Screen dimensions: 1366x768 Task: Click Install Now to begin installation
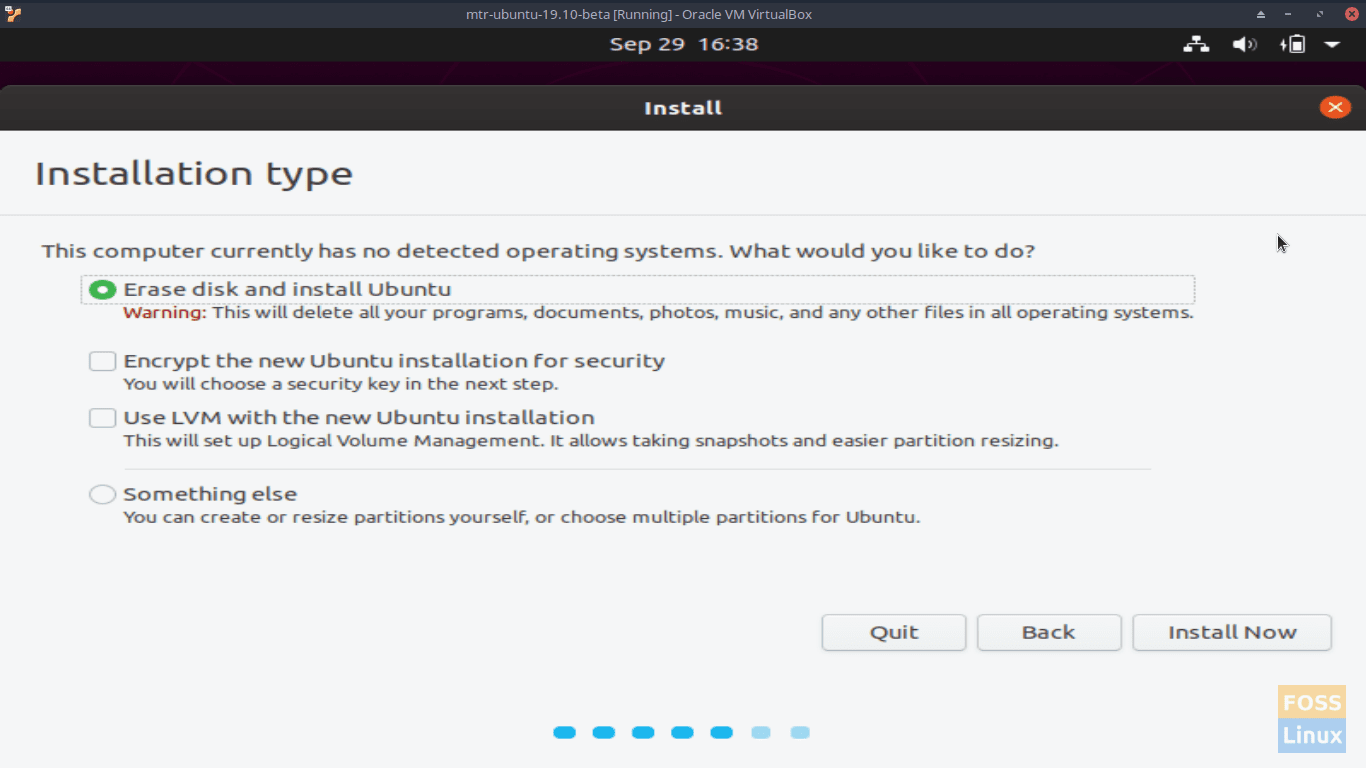coord(1232,633)
